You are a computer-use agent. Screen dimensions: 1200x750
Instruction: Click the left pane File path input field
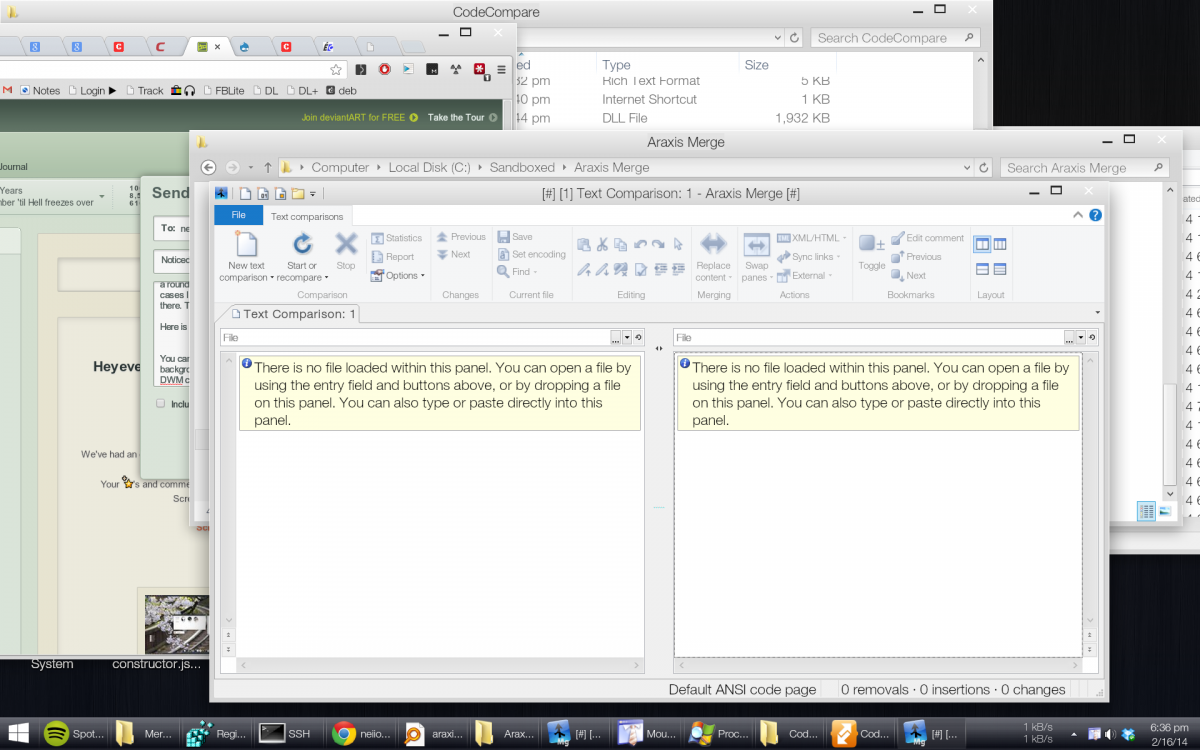point(415,338)
